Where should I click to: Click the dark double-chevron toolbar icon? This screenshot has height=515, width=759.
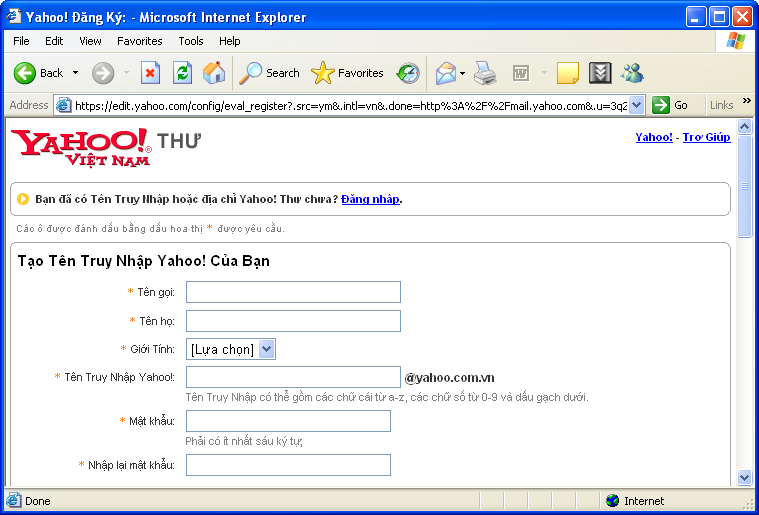tap(600, 73)
